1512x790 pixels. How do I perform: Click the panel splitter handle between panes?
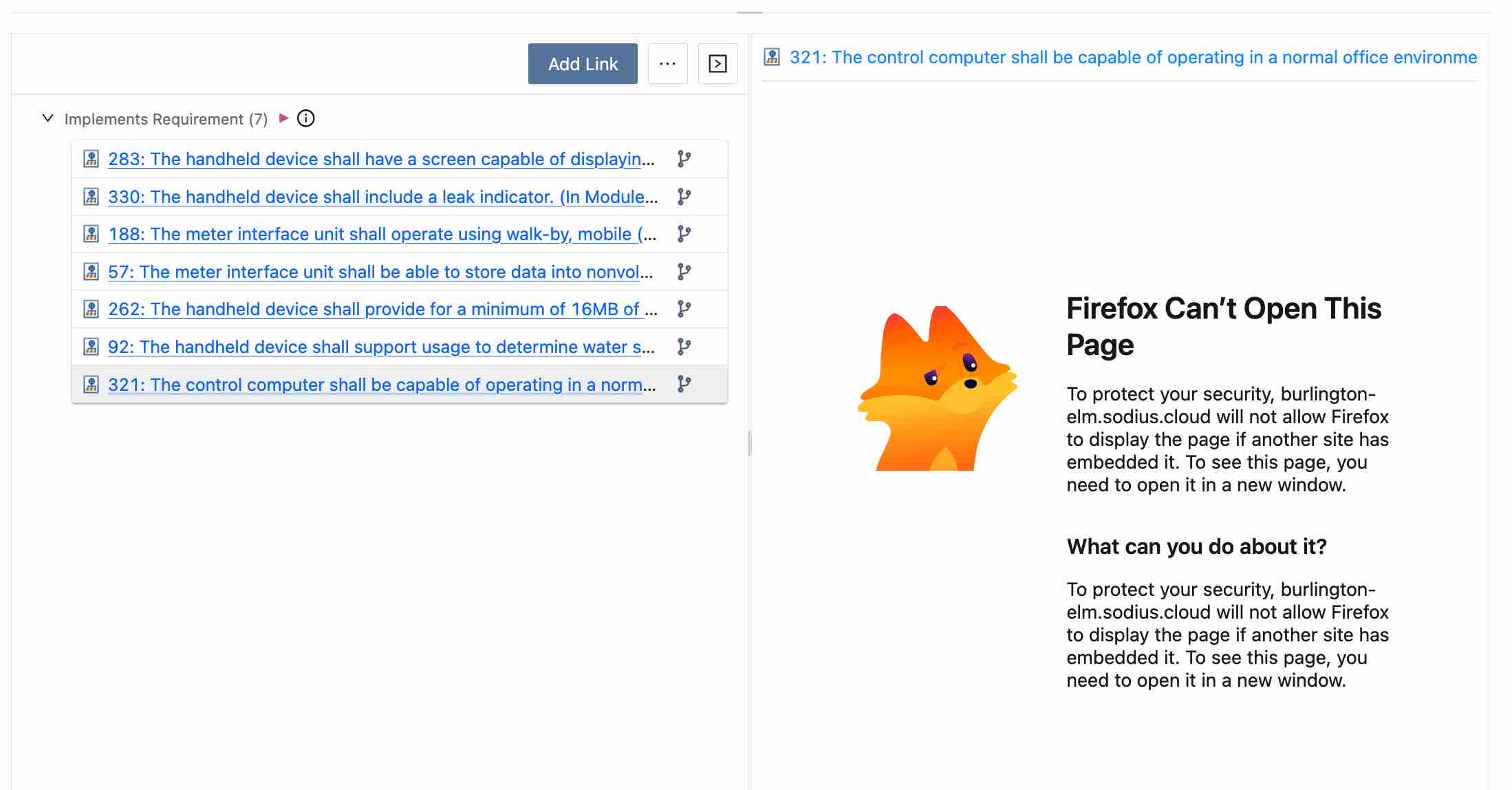pos(749,443)
